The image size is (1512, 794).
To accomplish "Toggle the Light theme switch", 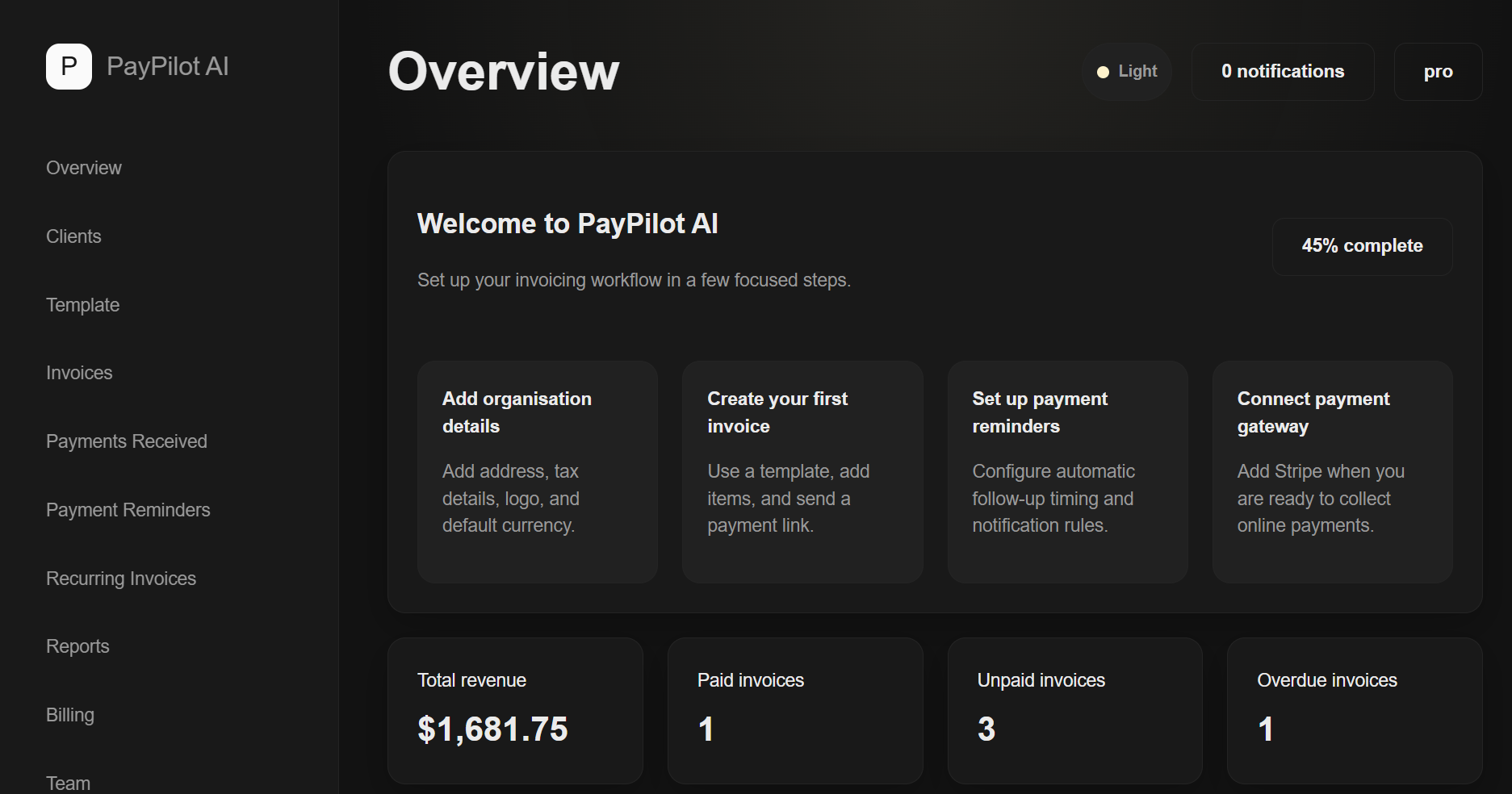I will (x=1127, y=72).
